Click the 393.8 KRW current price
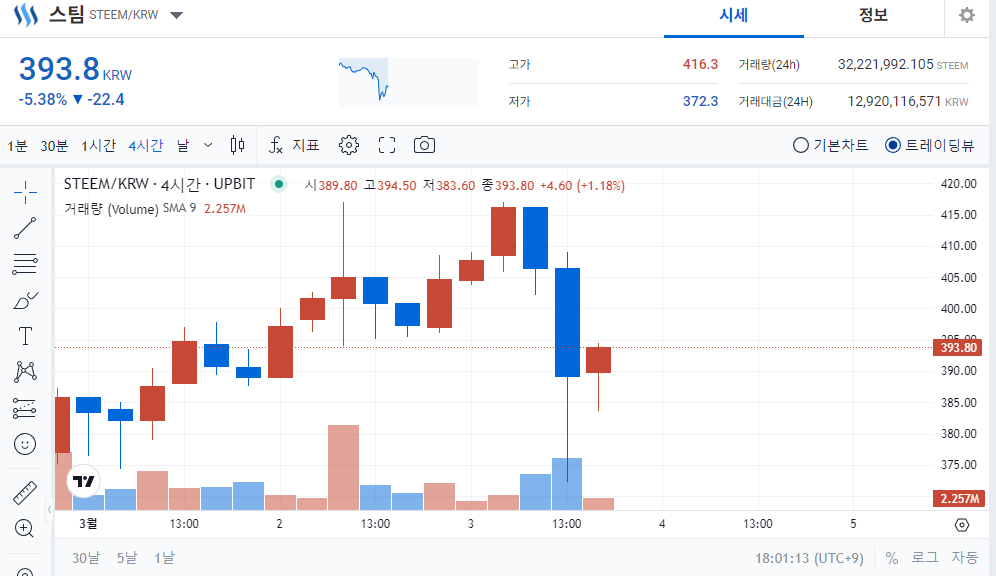Screen dimensions: 996x576 tap(75, 69)
